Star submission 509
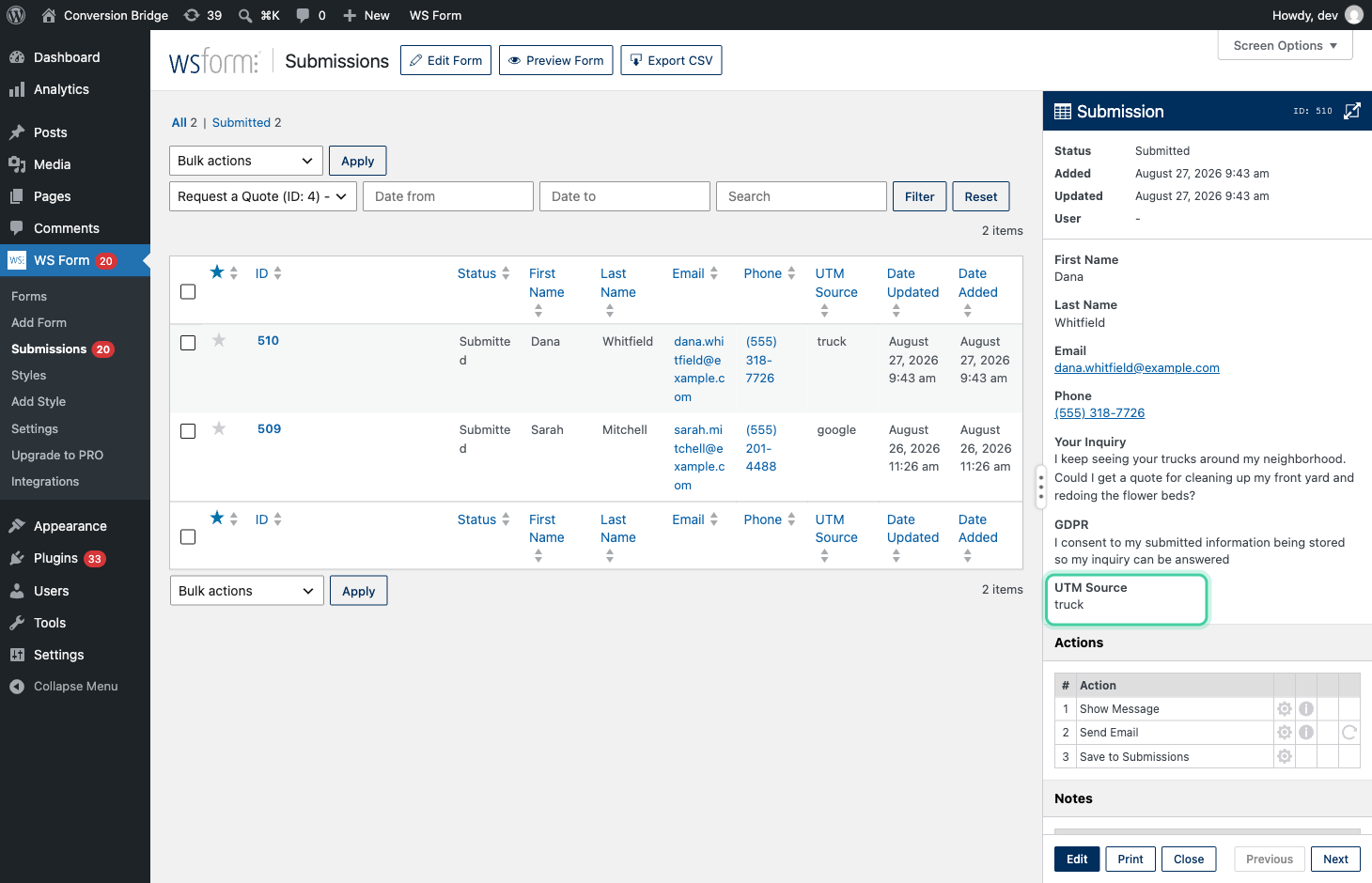This screenshot has width=1372, height=883. (x=219, y=428)
